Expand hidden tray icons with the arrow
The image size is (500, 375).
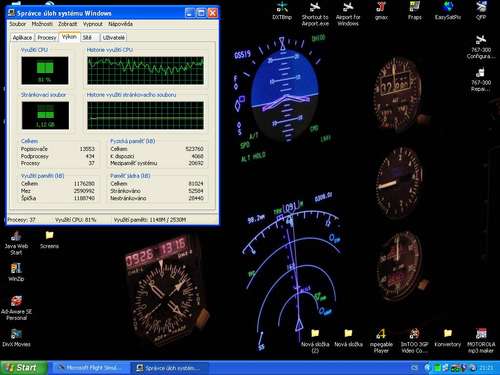[428, 368]
